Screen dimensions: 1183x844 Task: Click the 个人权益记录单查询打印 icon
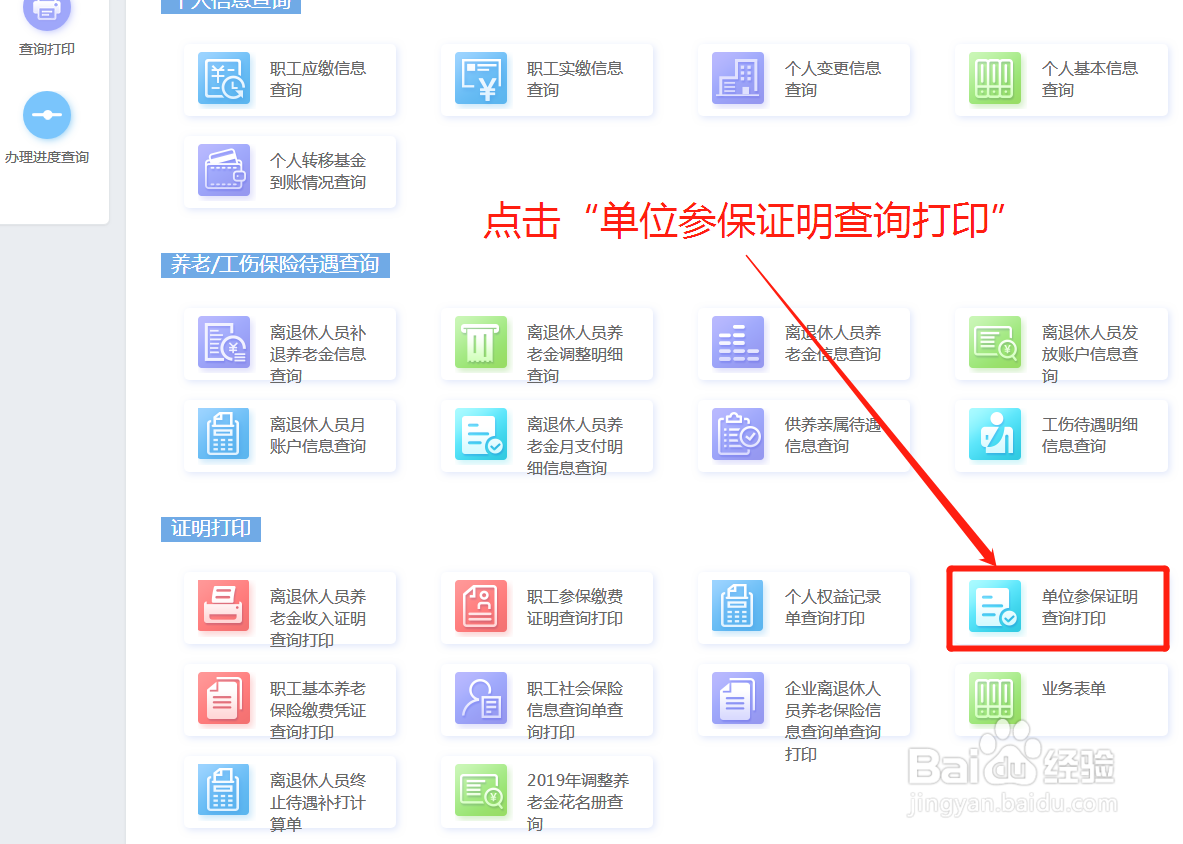tap(738, 606)
